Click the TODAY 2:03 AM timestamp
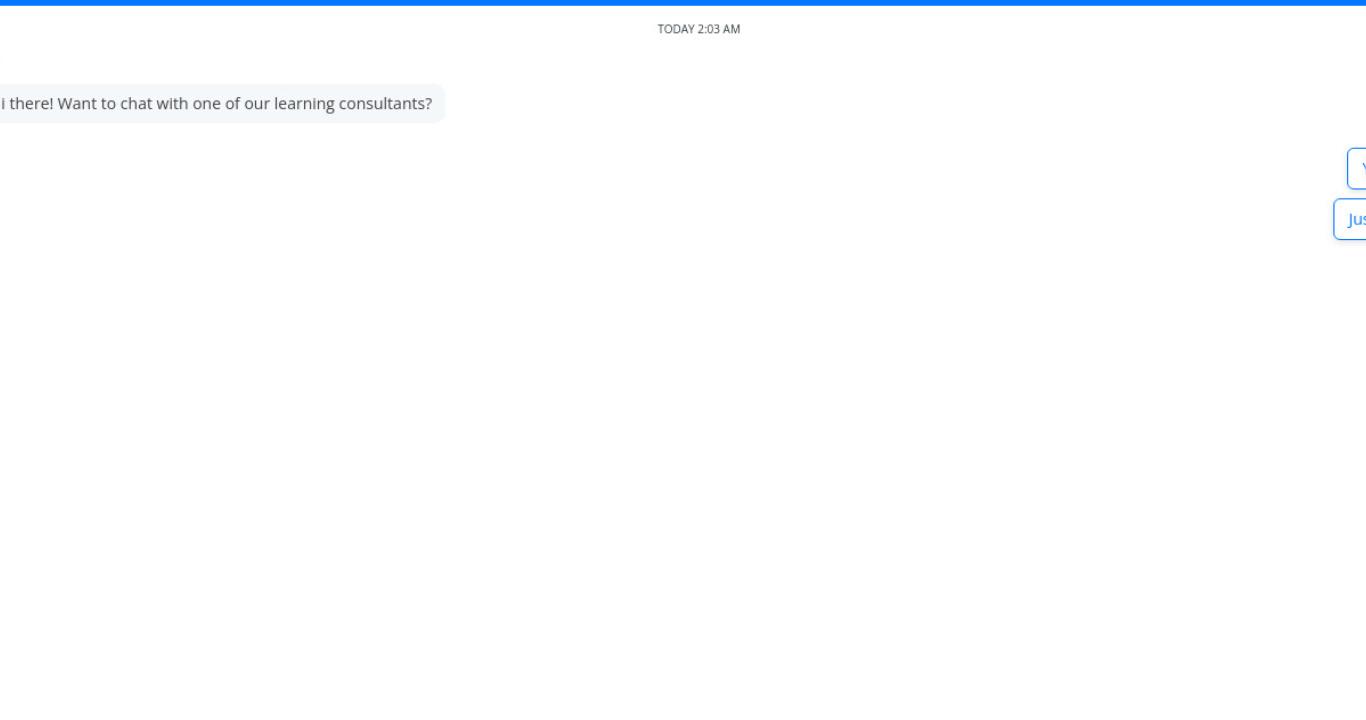Viewport: 1366px width, 720px height. click(698, 29)
